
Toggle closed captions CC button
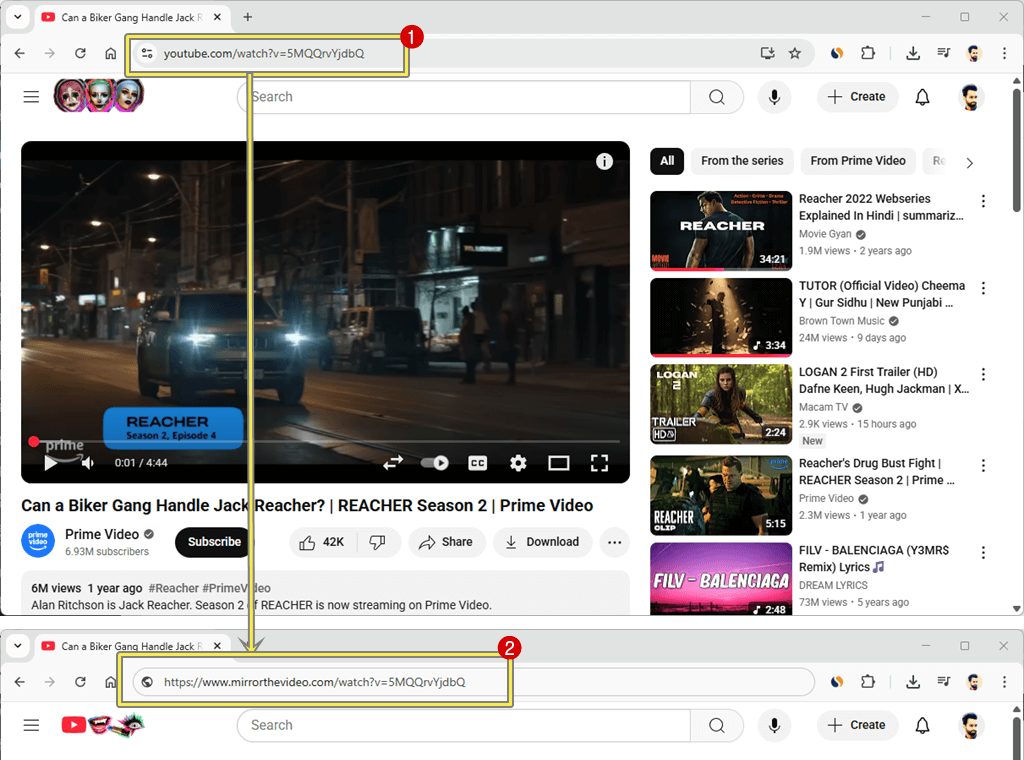point(477,463)
